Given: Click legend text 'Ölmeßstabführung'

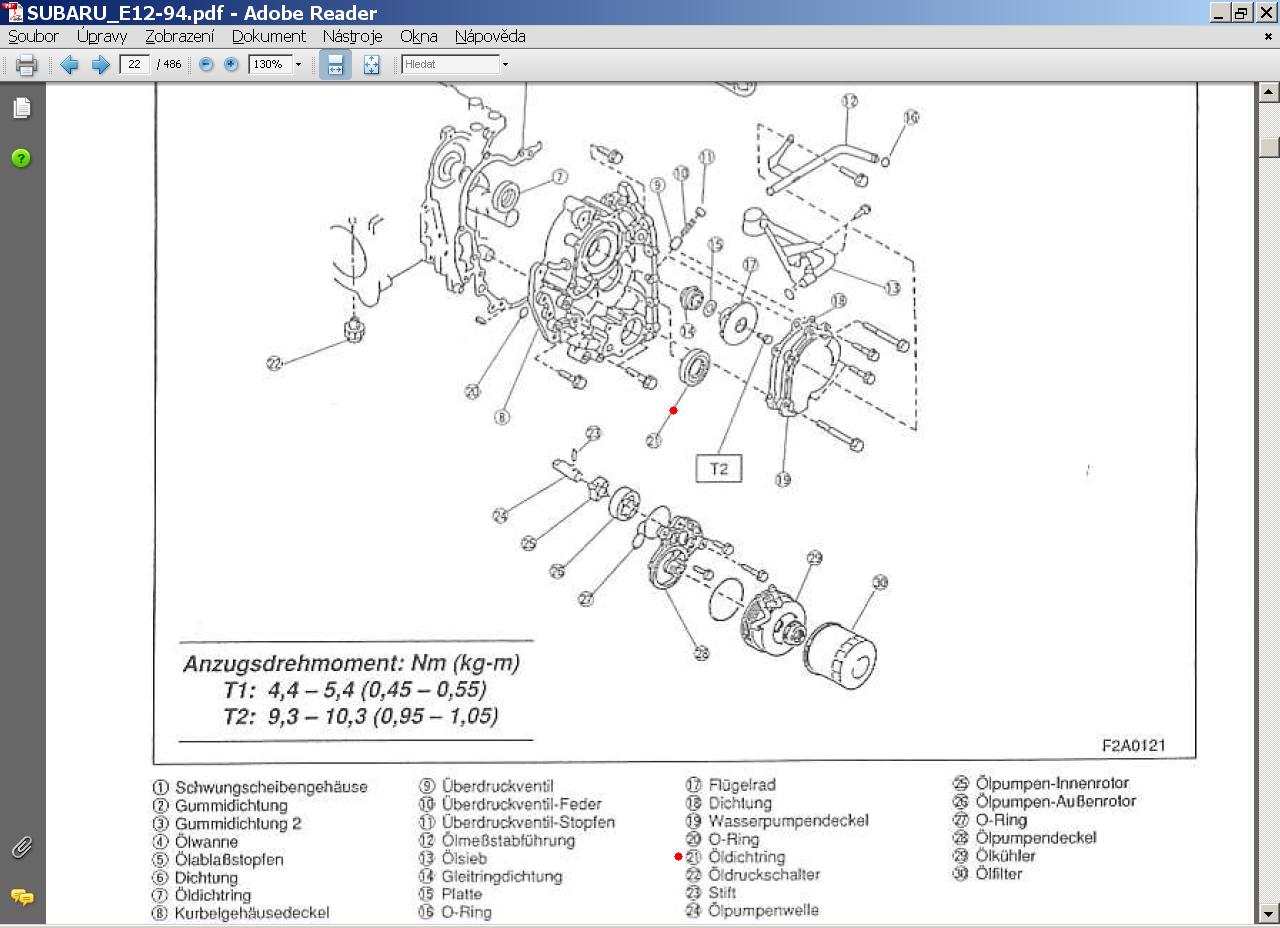Looking at the screenshot, I should click(x=508, y=841).
